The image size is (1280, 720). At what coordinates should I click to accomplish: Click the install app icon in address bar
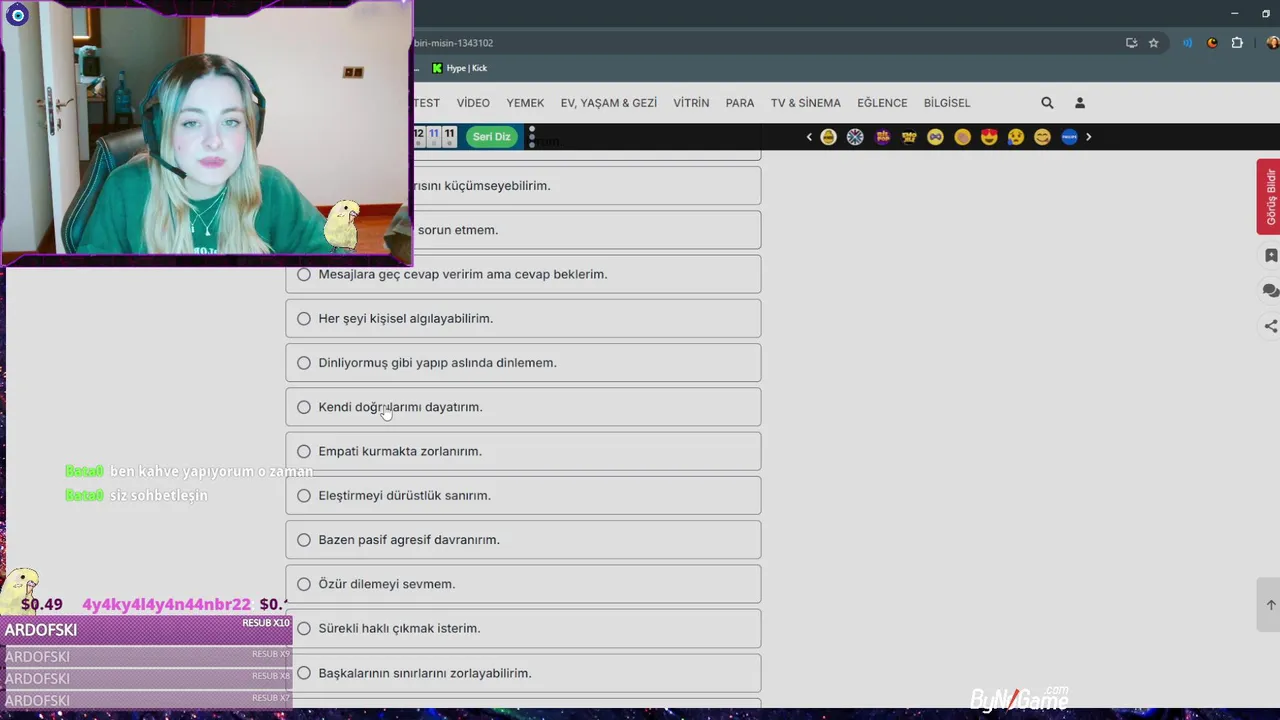[x=1131, y=43]
